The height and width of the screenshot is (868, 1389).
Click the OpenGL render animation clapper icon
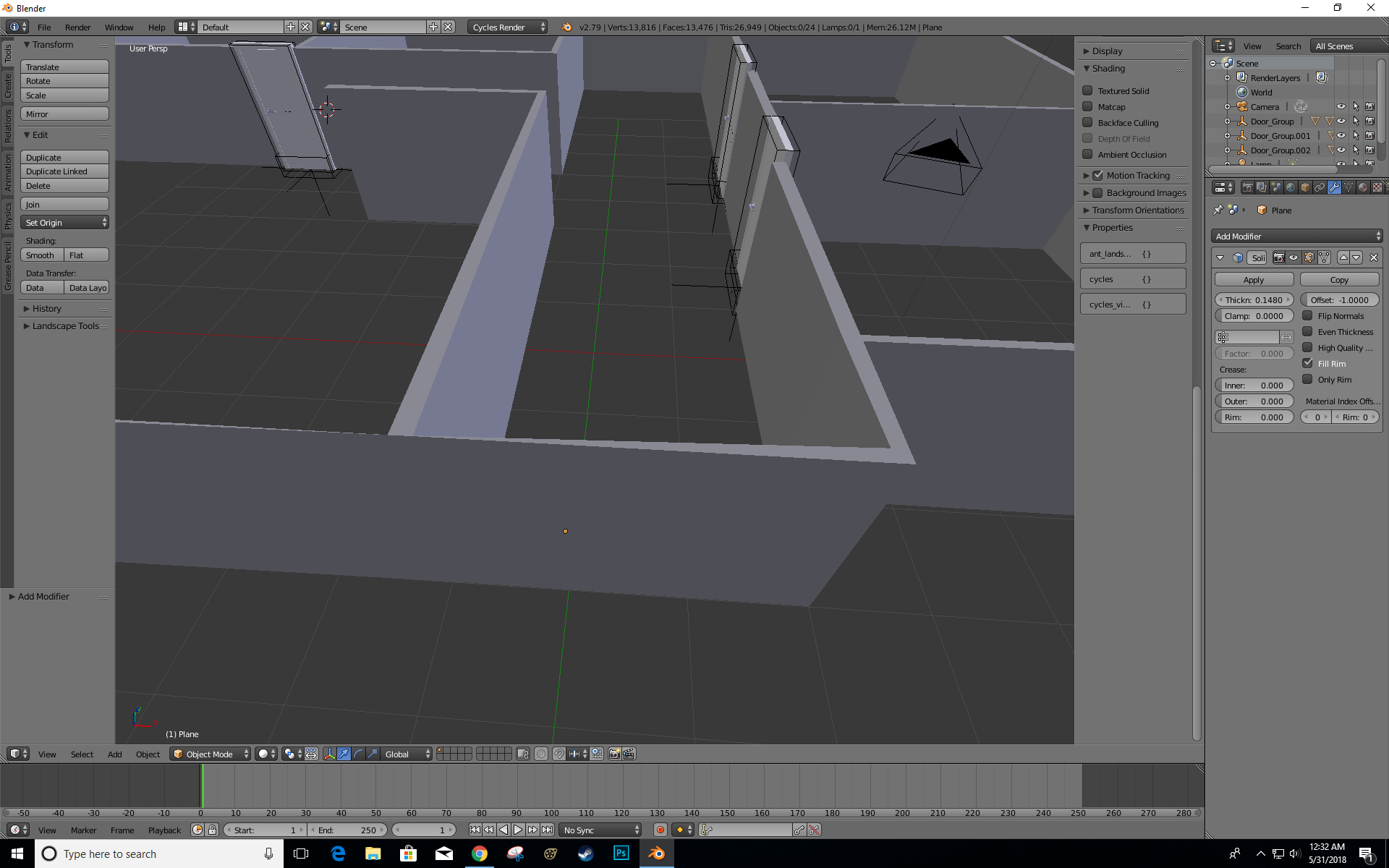pos(629,754)
